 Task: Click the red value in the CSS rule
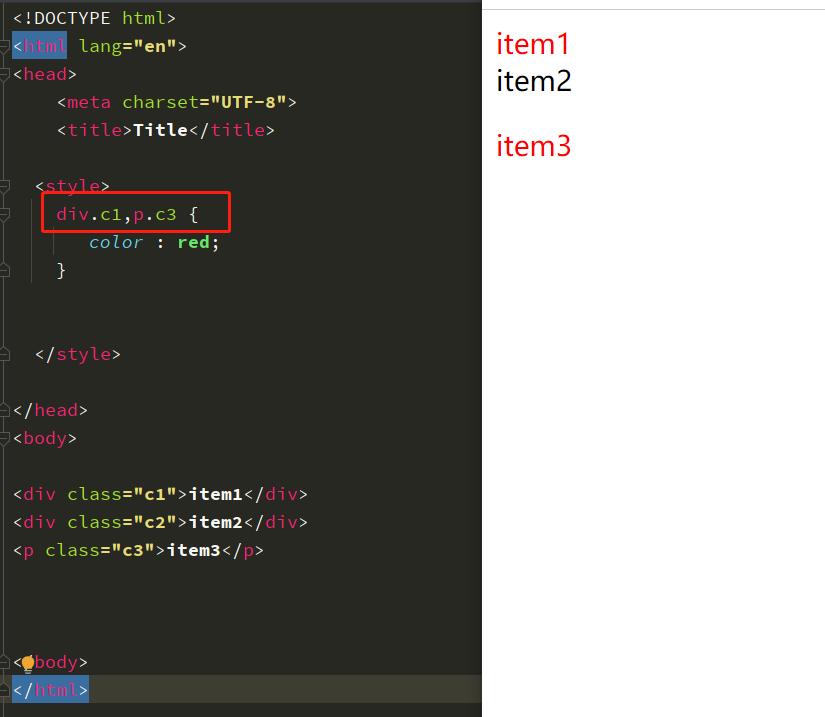point(193,242)
